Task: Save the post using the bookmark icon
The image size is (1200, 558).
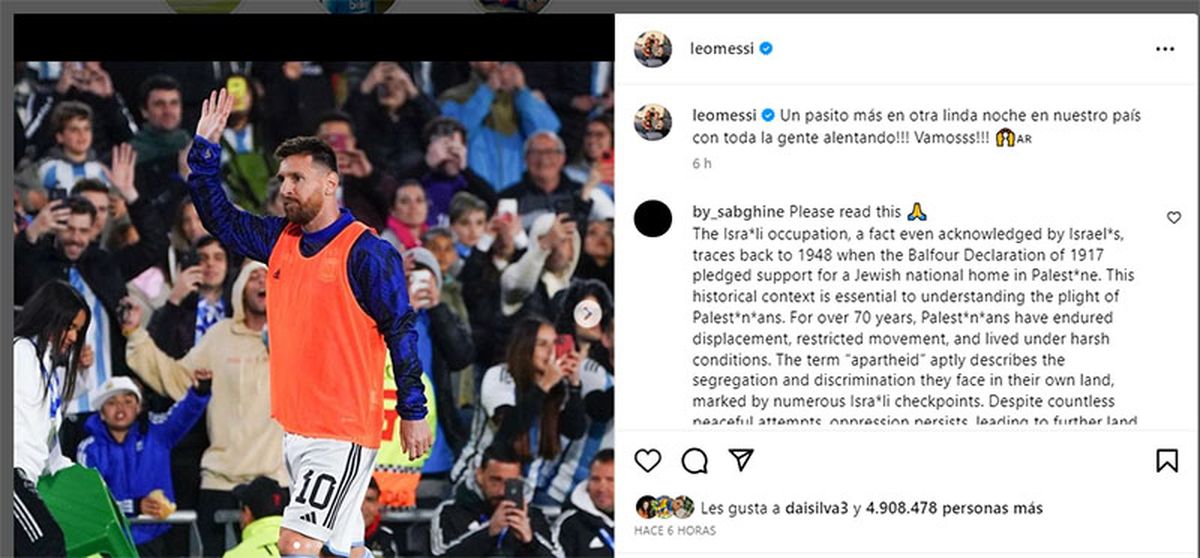Action: tap(1167, 460)
